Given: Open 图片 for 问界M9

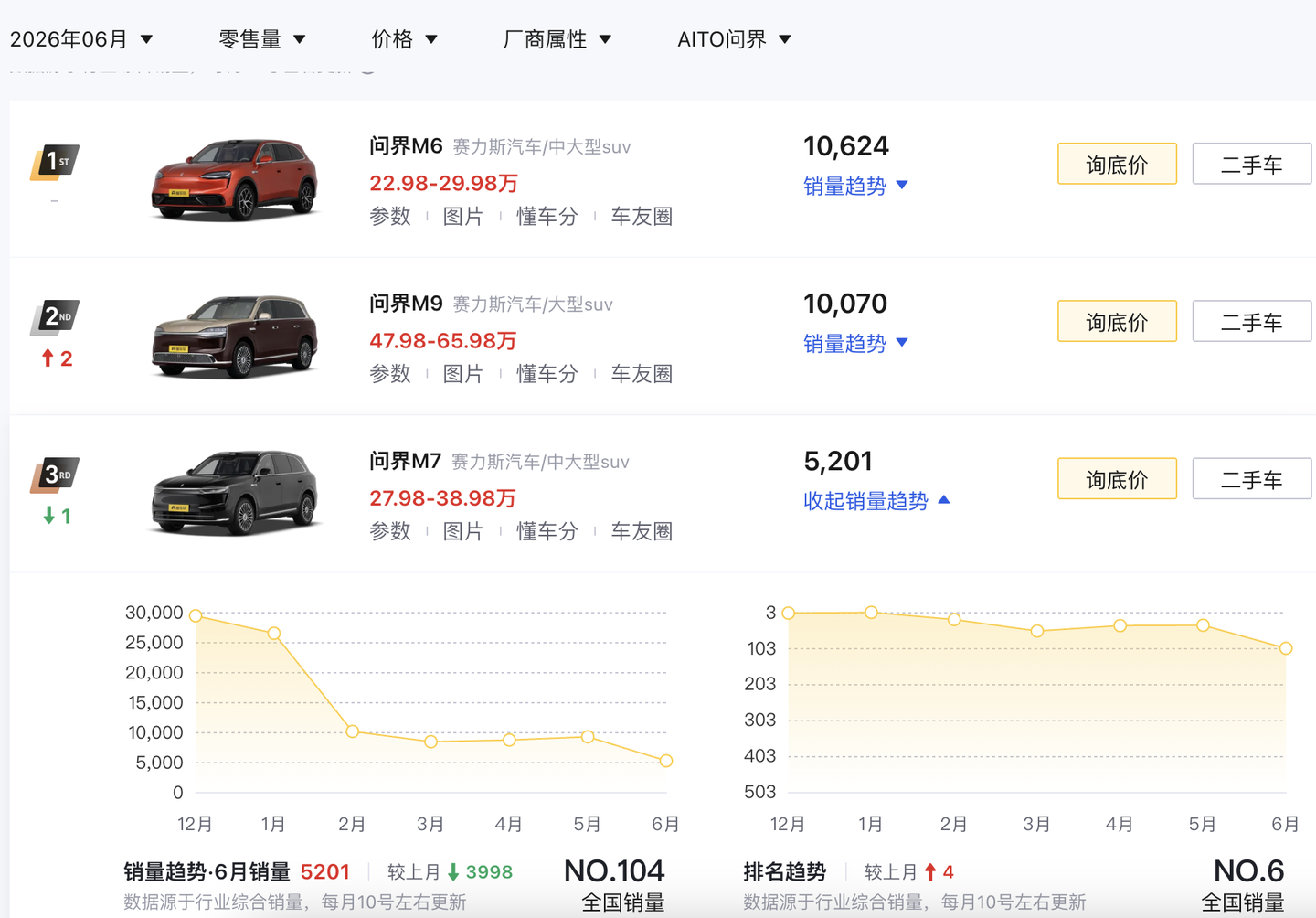Looking at the screenshot, I should (x=462, y=374).
